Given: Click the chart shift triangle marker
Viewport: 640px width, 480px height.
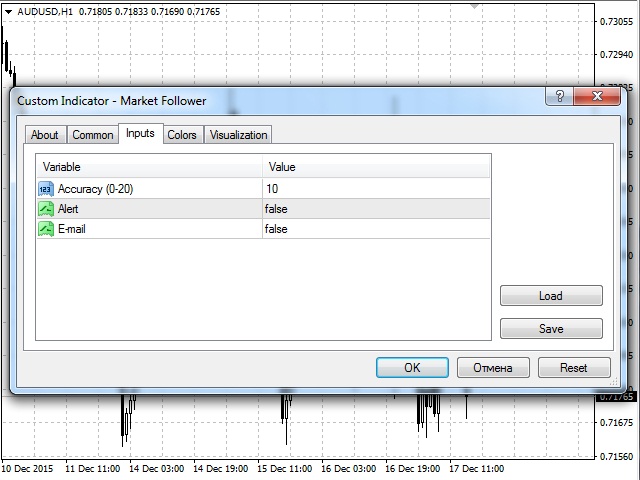Looking at the screenshot, I should point(474,7).
